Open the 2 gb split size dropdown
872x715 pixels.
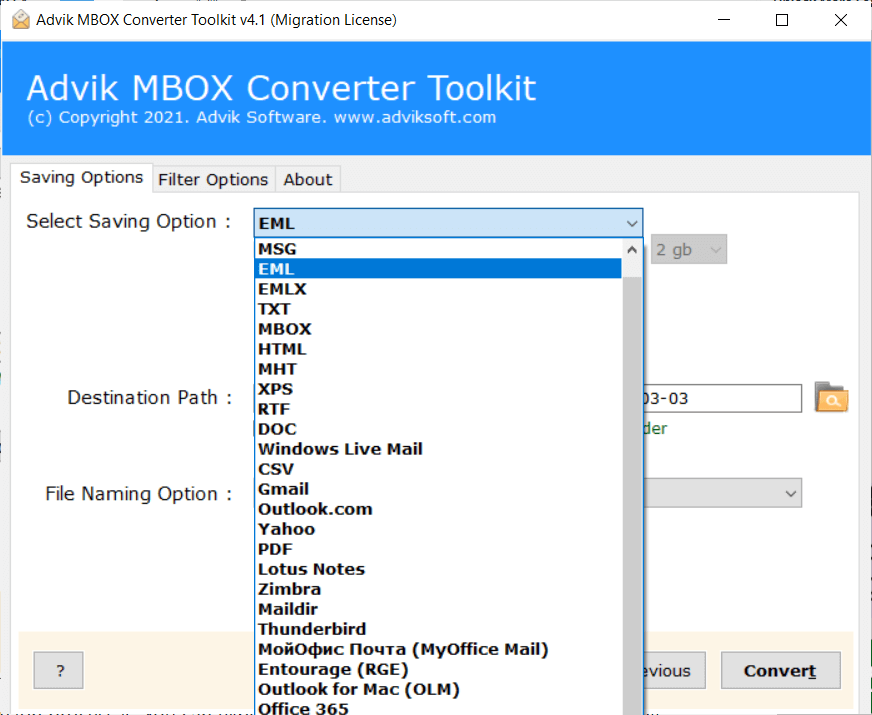[x=688, y=250]
